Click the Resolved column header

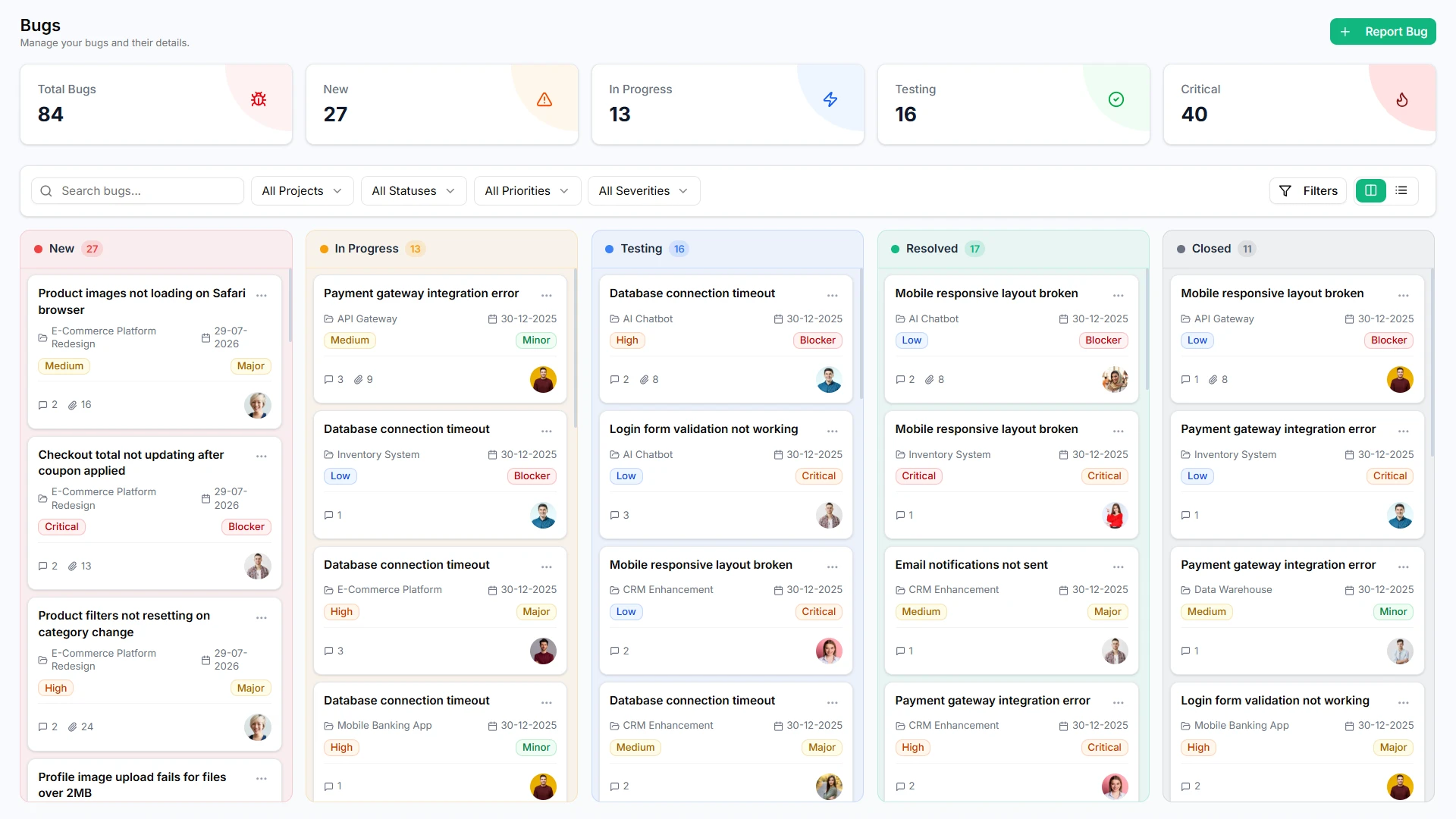pos(1013,249)
